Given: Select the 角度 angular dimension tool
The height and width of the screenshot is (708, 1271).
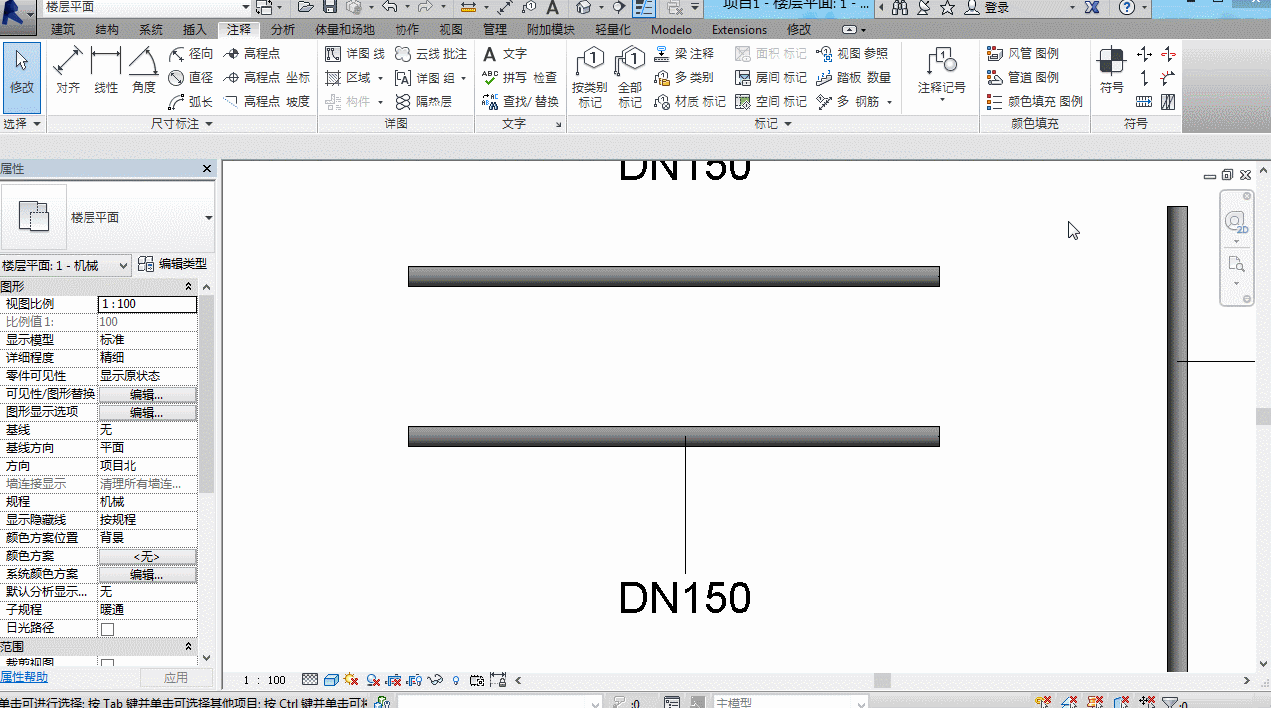Looking at the screenshot, I should (144, 70).
